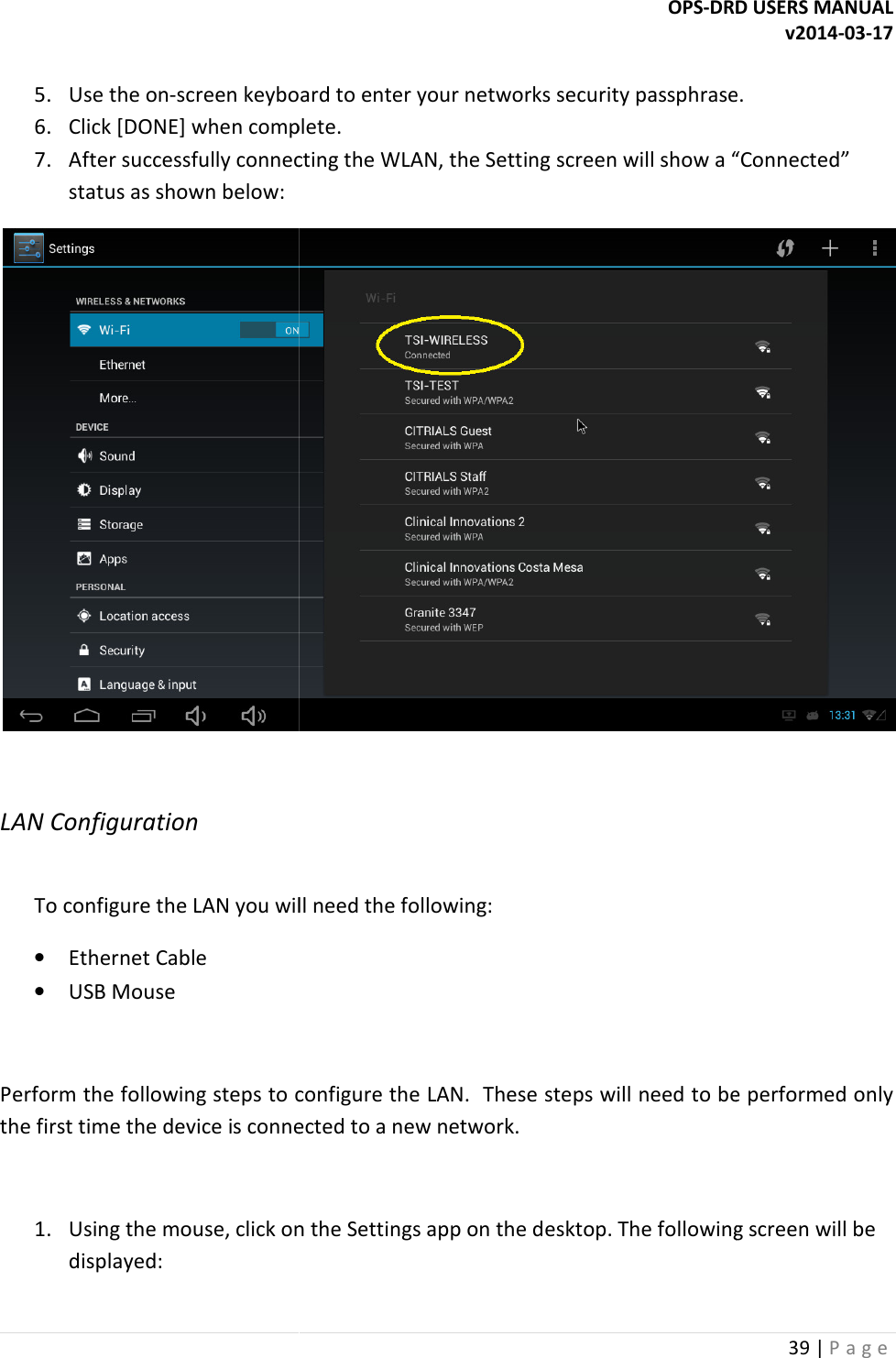Select the Ethernet menu item

point(122,364)
